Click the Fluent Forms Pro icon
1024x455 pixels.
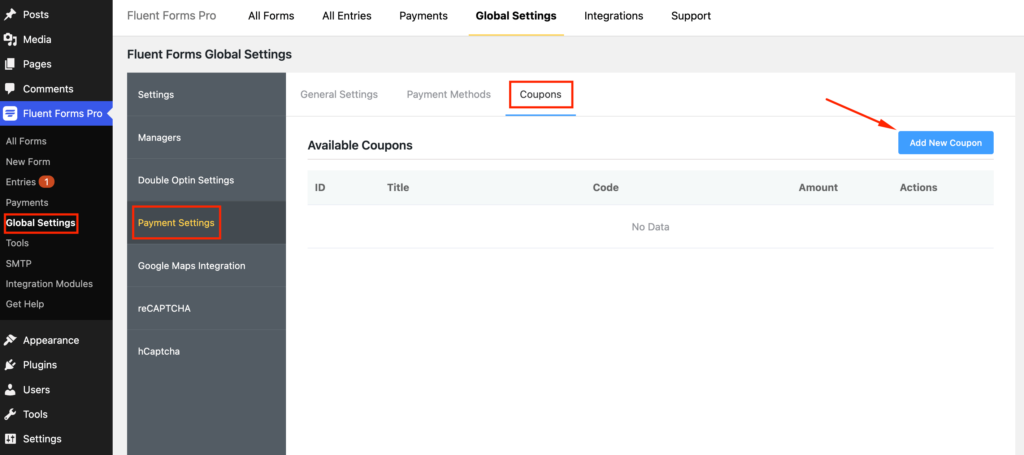[x=10, y=114]
